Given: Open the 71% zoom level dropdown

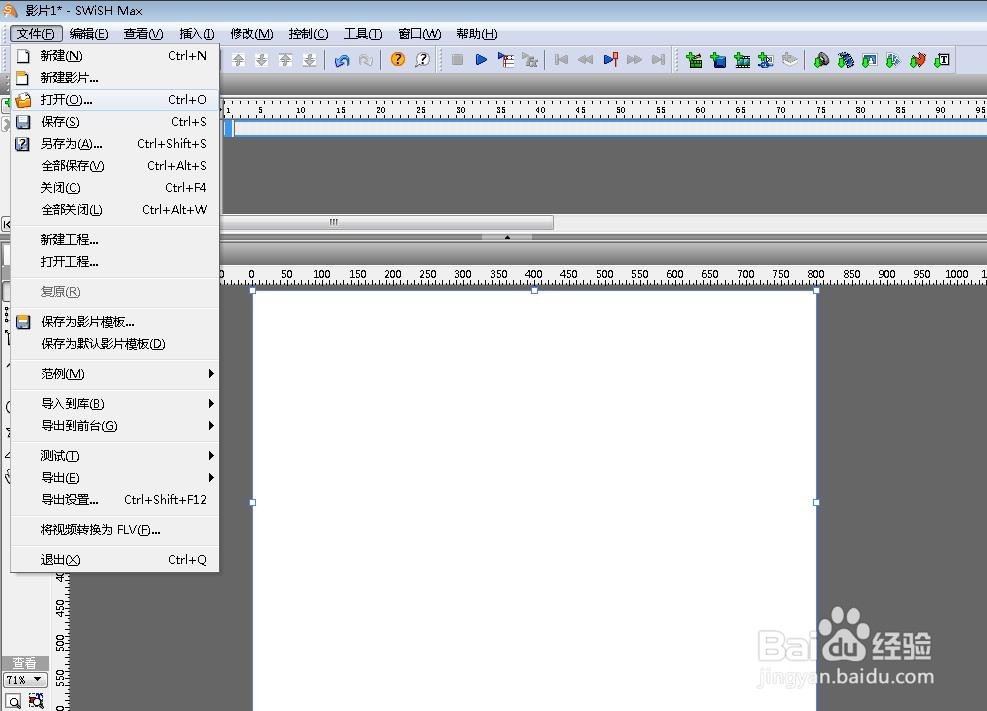Looking at the screenshot, I should click(x=26, y=680).
